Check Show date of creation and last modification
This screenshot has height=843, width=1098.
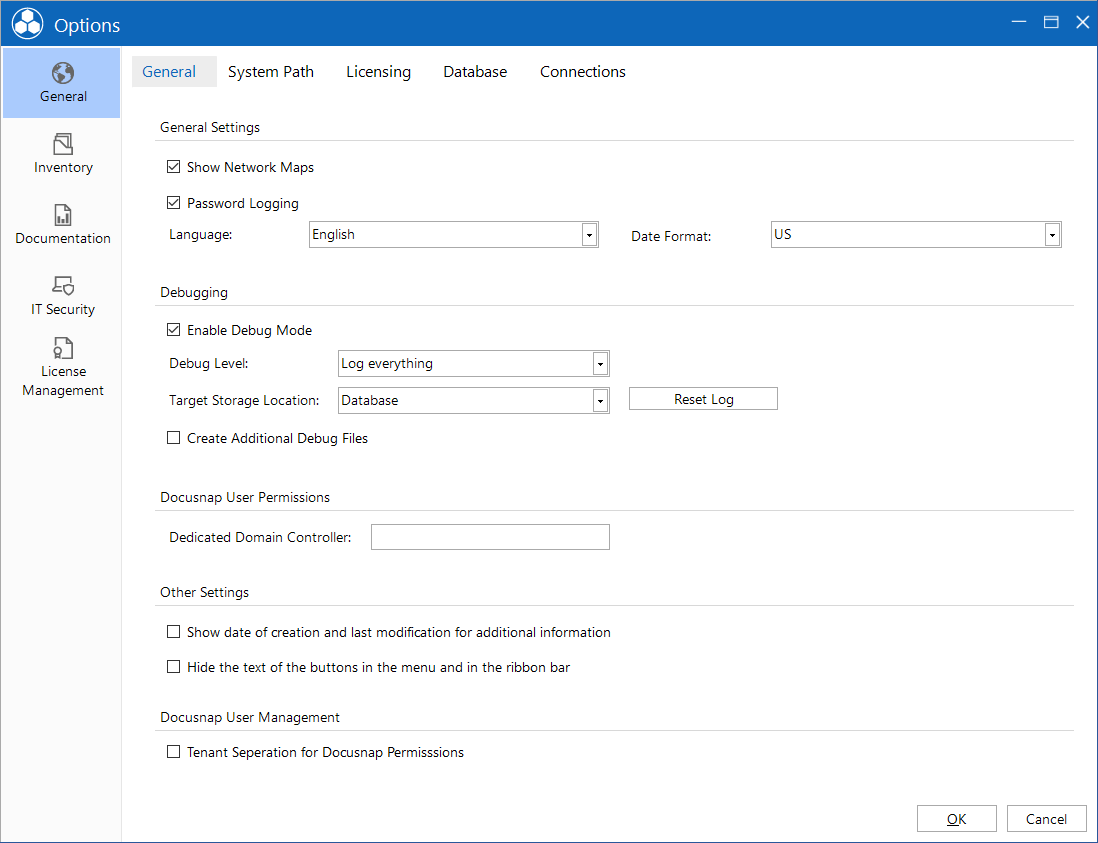[173, 632]
